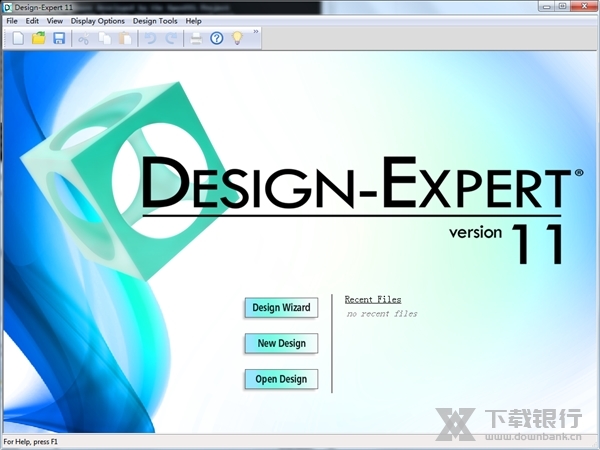Open the Help menu
The height and width of the screenshot is (450, 600).
click(x=193, y=21)
